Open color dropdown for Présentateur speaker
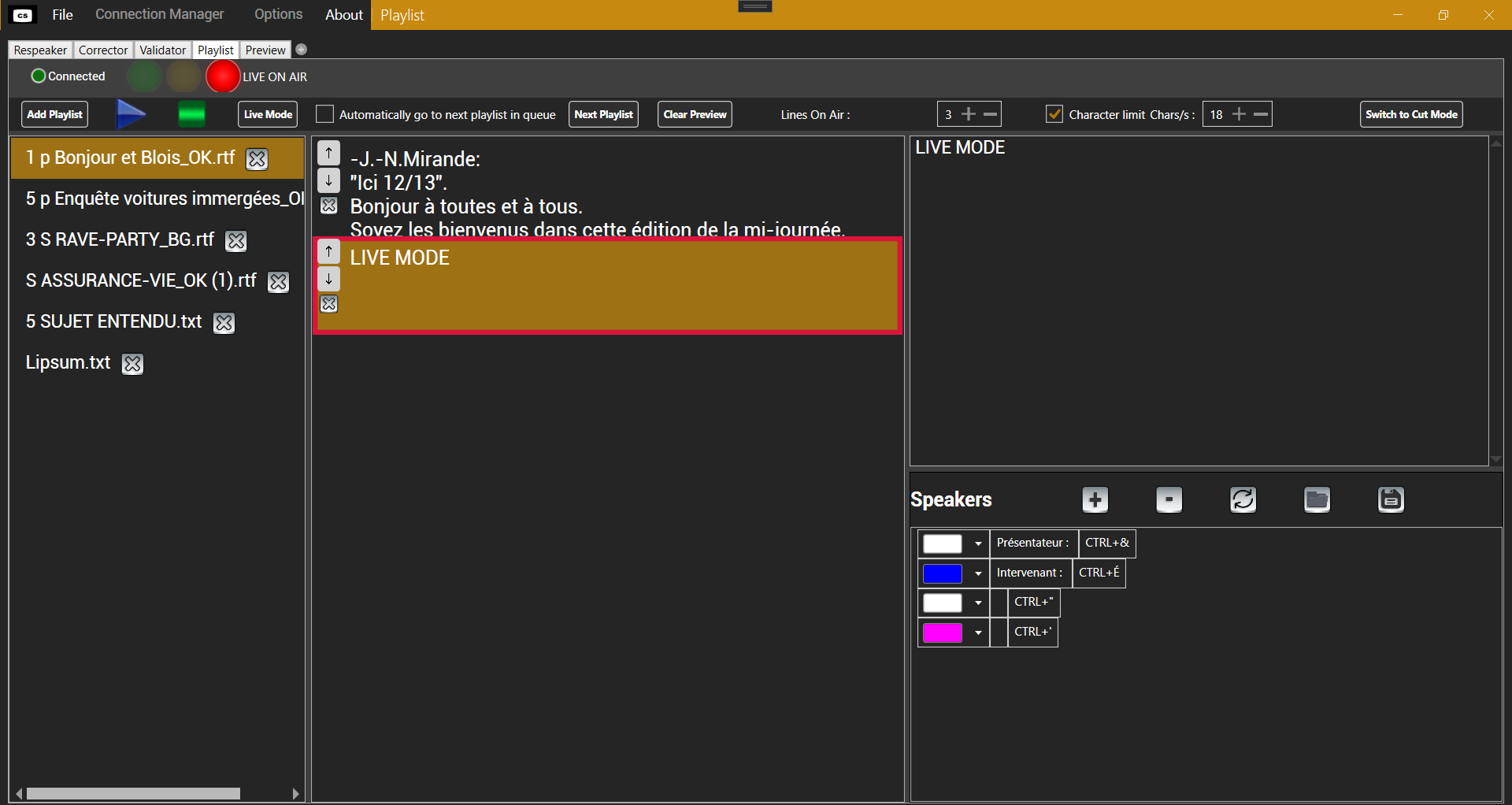The width and height of the screenshot is (1512, 805). (977, 543)
